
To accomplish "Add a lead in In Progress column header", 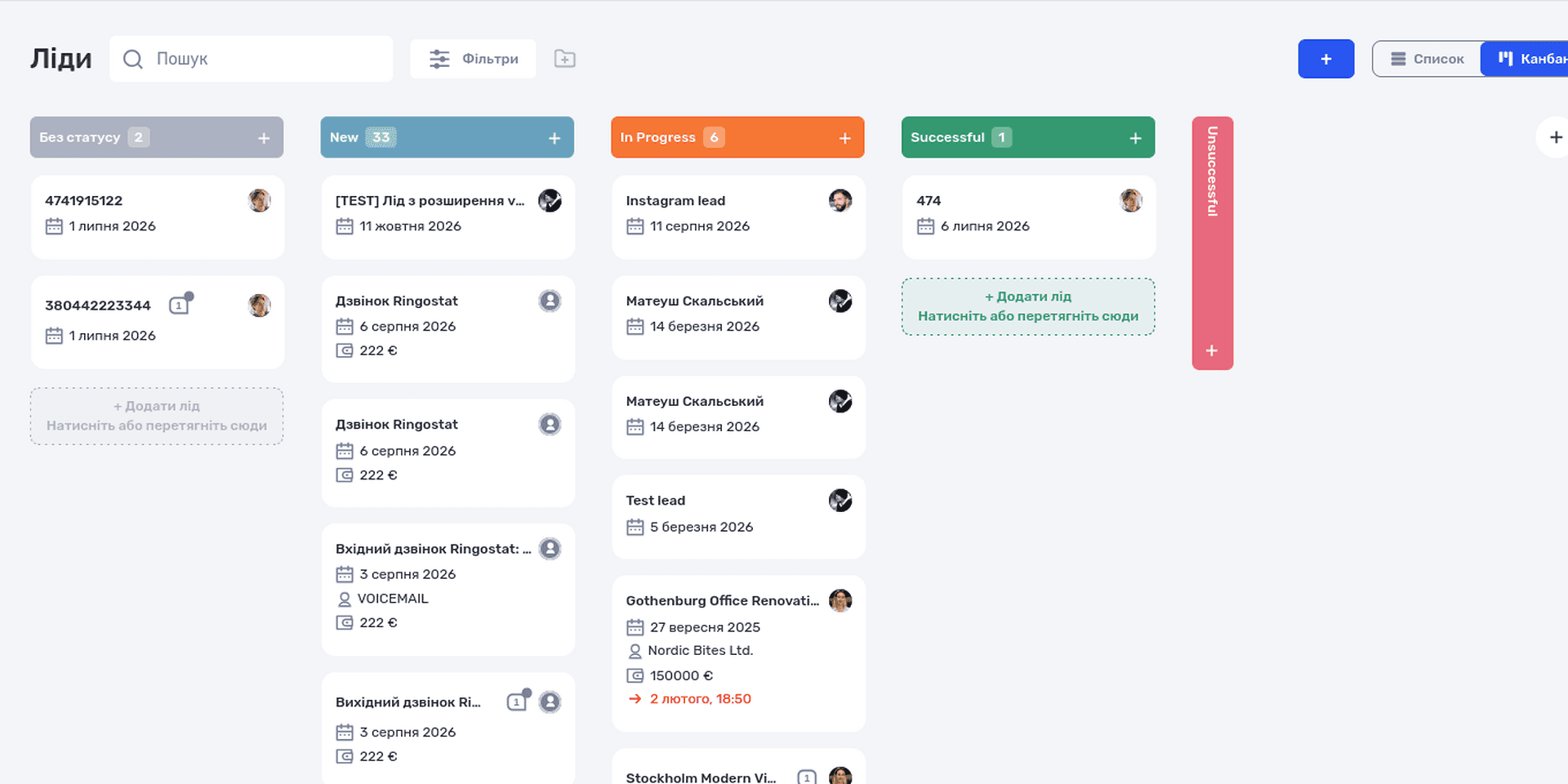I will point(845,138).
